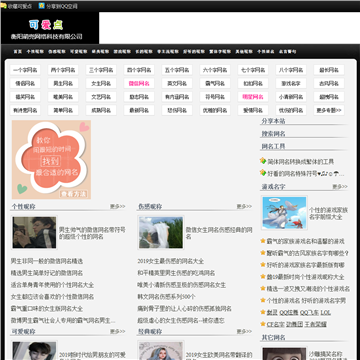Viewport: 360px width, 360px height.
Task: Open the QQ飞车 link
Action: (x=309, y=313)
